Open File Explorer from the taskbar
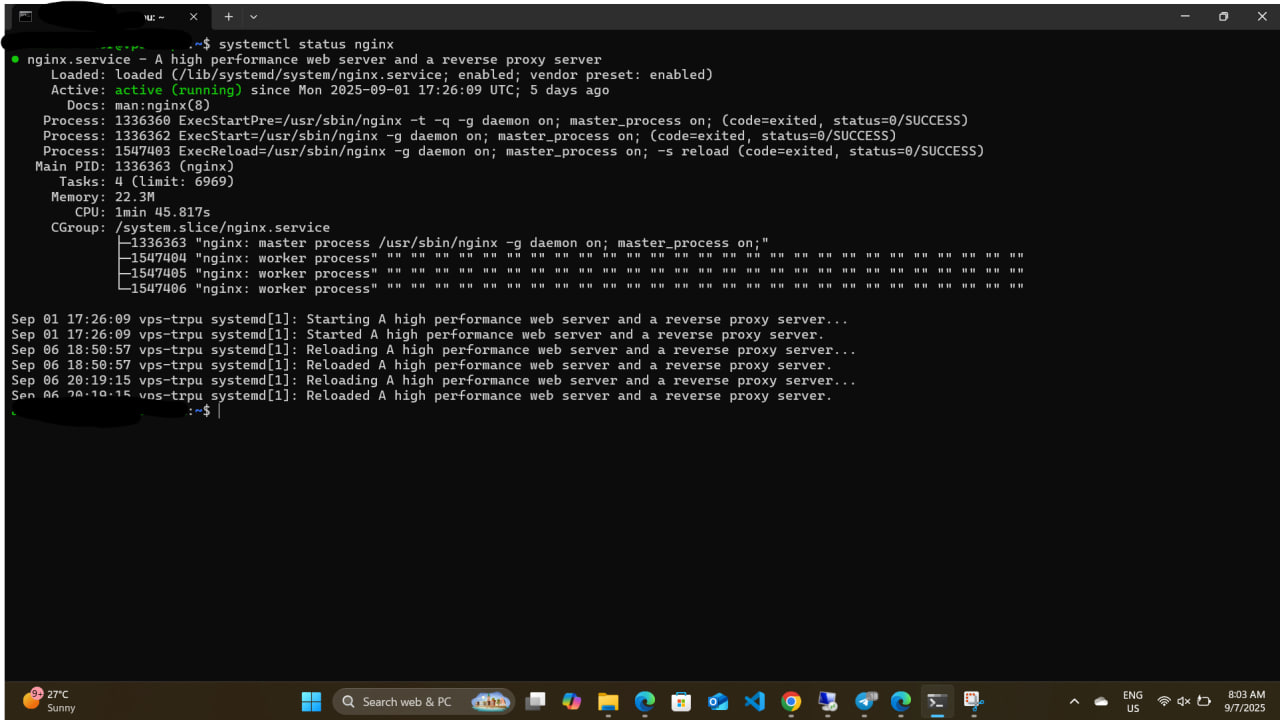Image resolution: width=1280 pixels, height=720 pixels. coord(608,701)
